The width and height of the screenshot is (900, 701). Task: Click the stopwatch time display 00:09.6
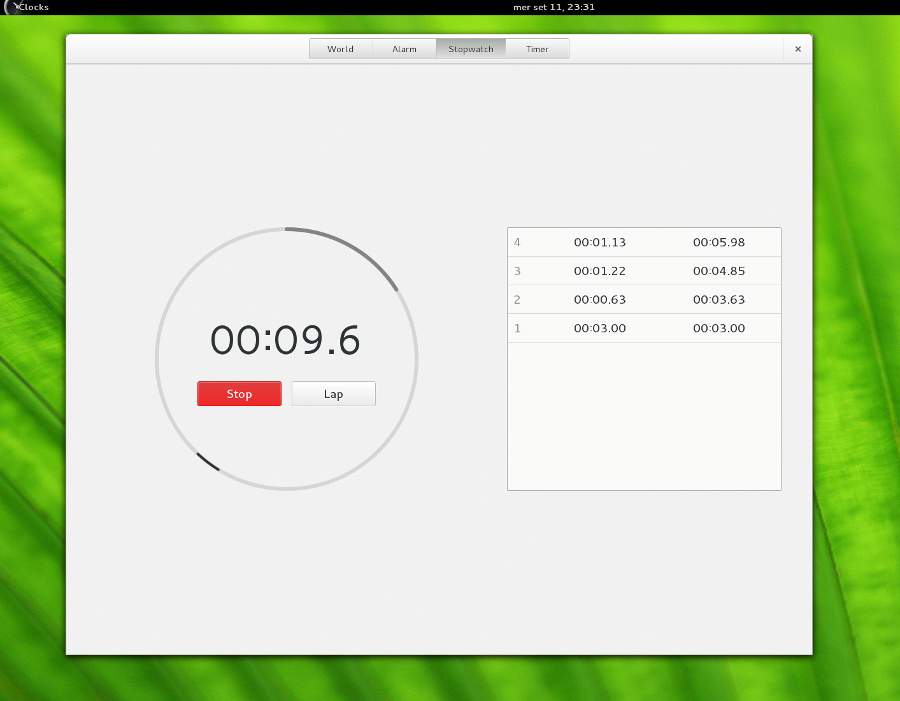tap(285, 340)
